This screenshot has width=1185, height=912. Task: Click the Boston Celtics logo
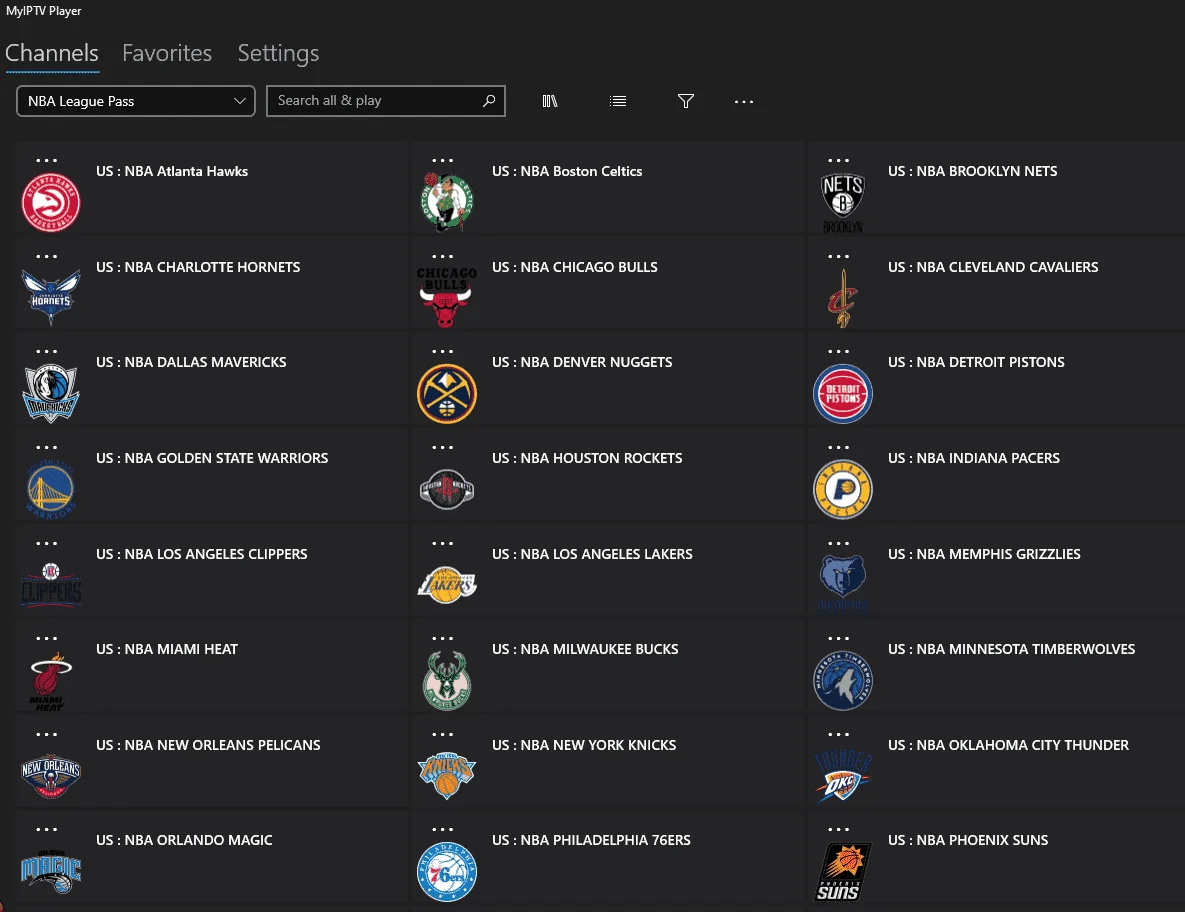[x=447, y=202]
